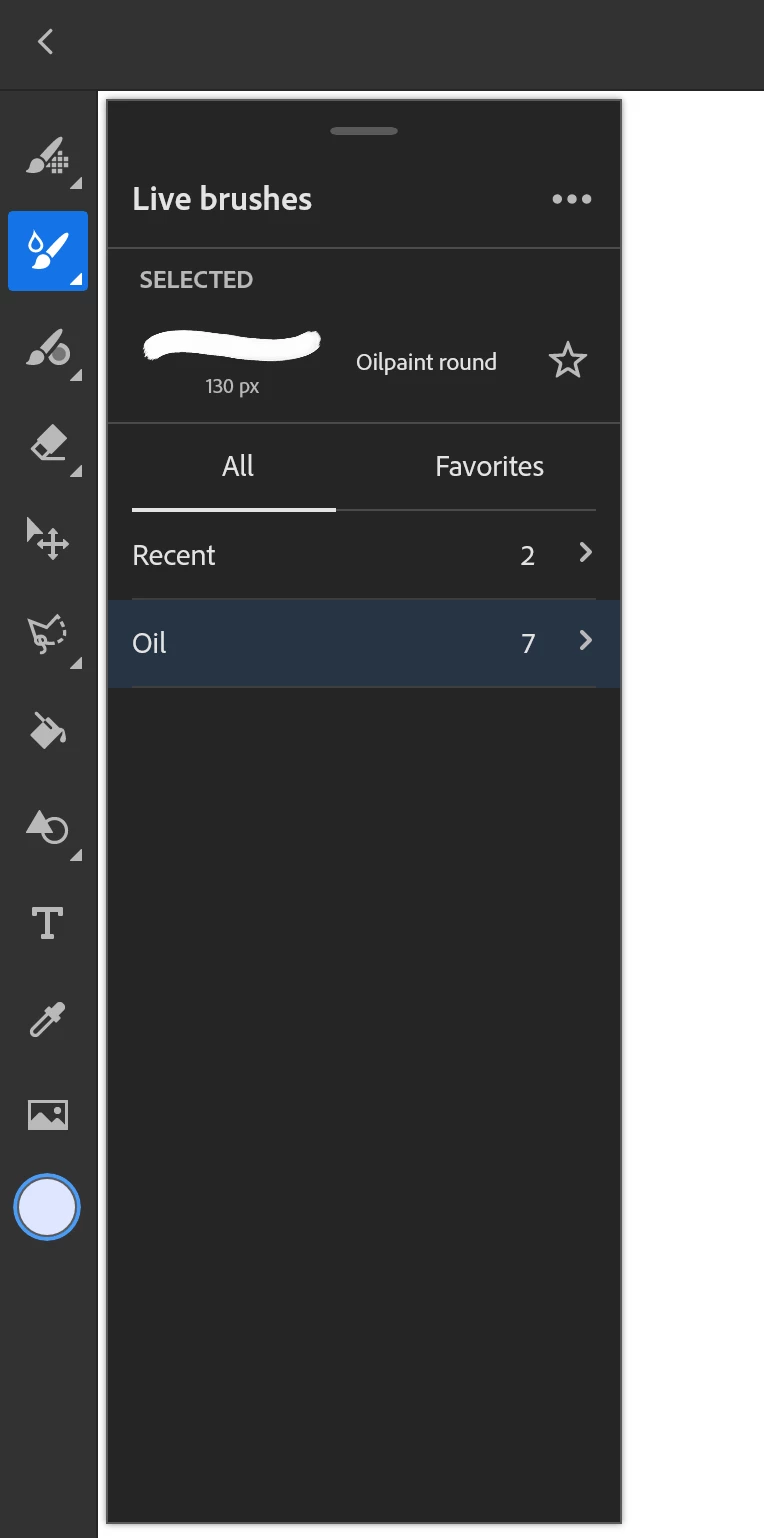
Task: Toggle favorite star for Oilpaint round
Action: coord(568,361)
